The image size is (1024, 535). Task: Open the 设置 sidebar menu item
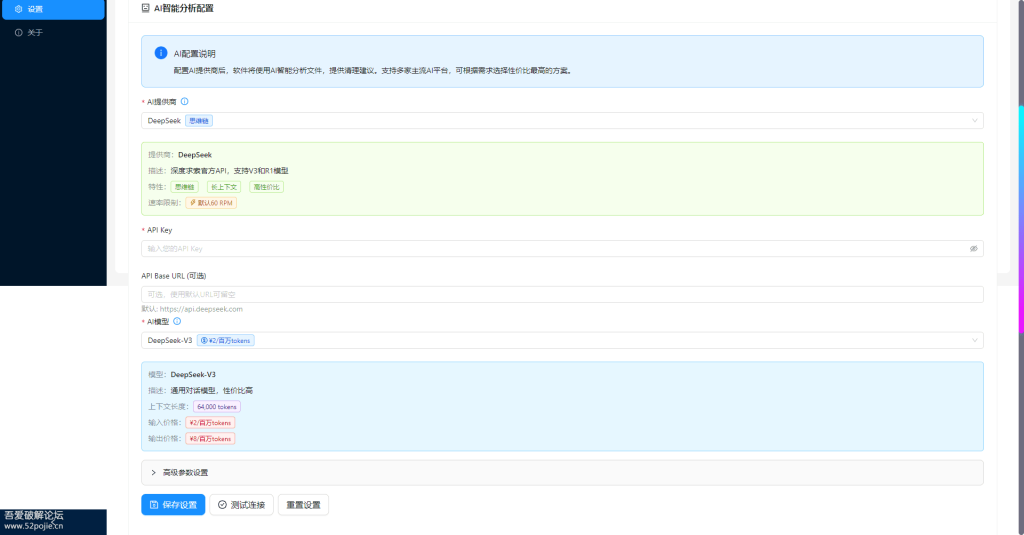click(x=35, y=9)
